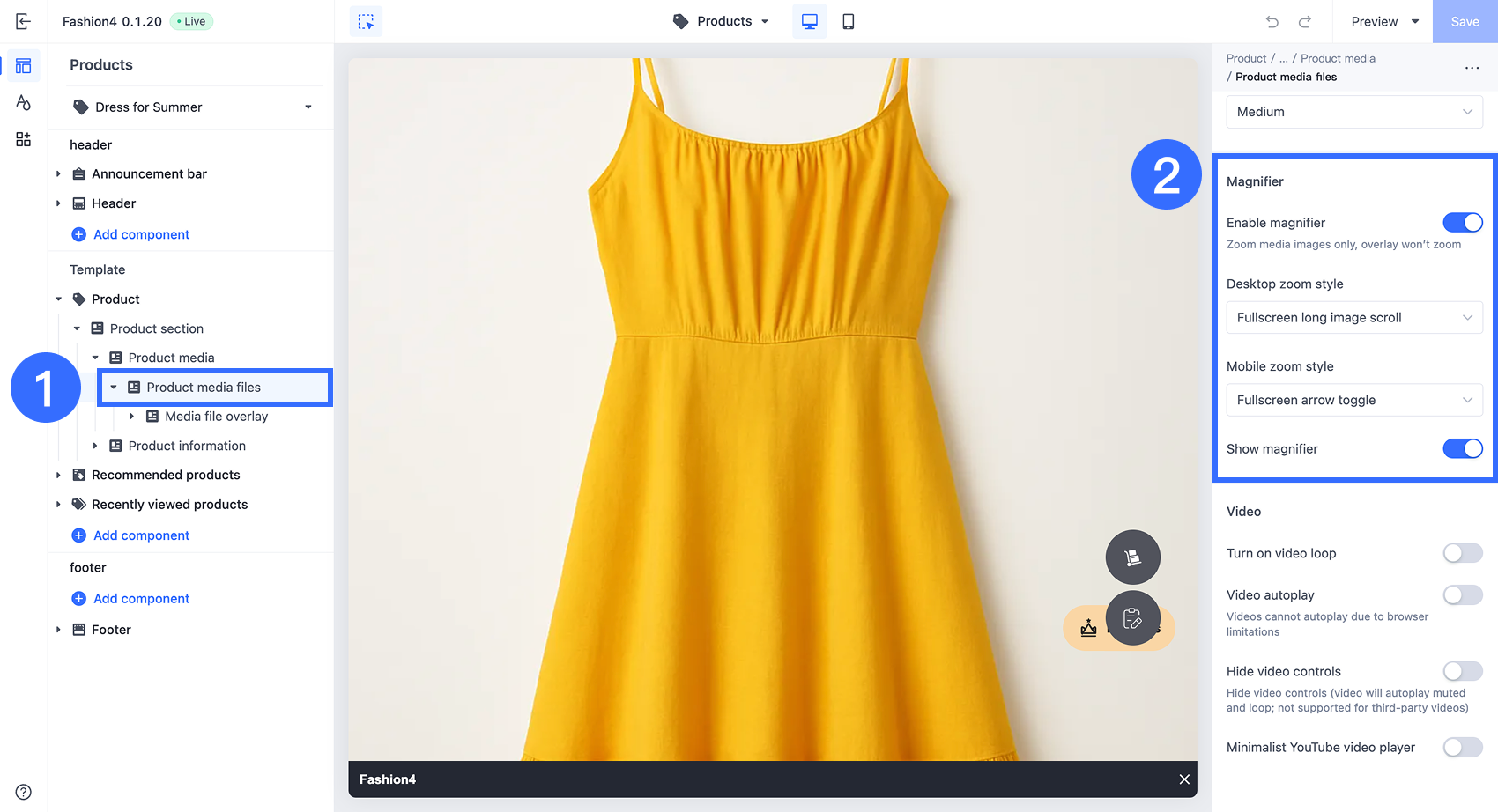1498x812 pixels.
Task: Click the undo arrow icon
Action: tap(1272, 21)
